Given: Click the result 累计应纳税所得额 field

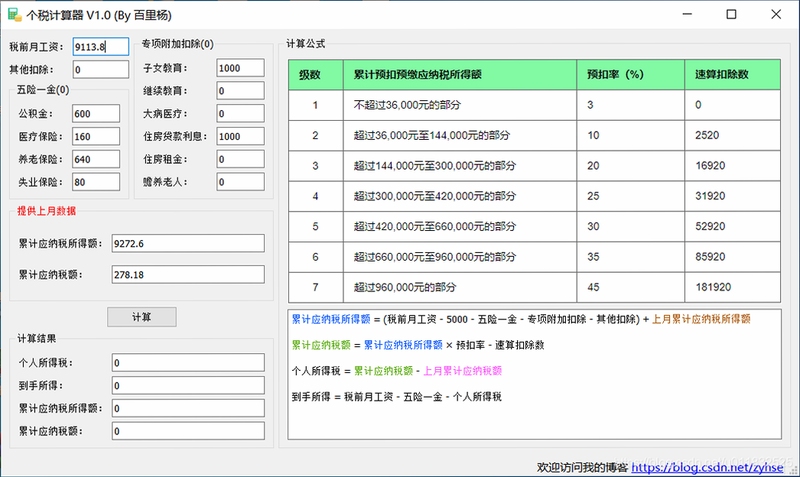Looking at the screenshot, I should click(188, 408).
